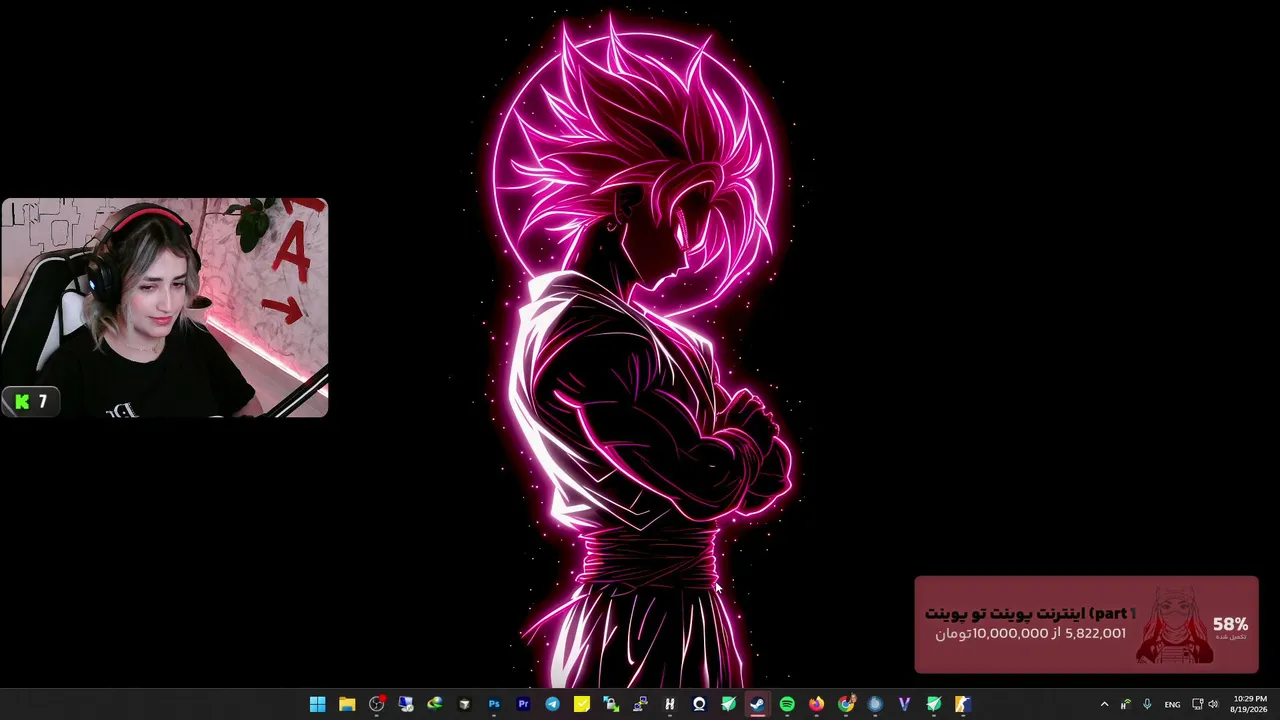Open the black cube app icon
Screen dimensions: 1280x720
pos(464,704)
